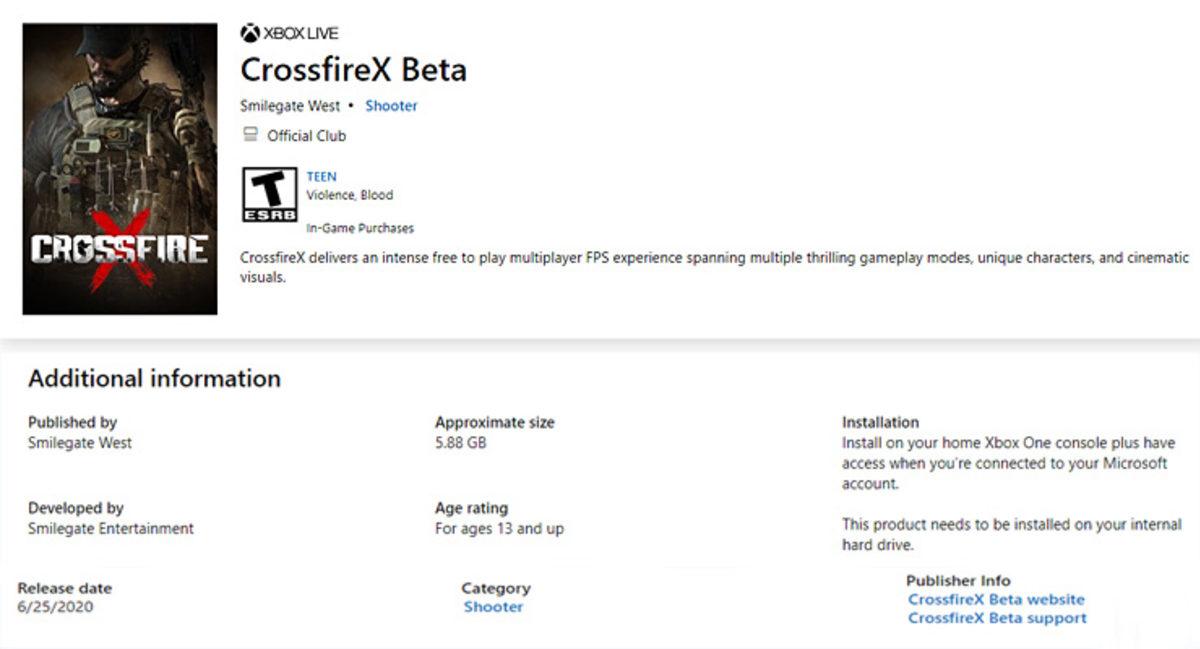Click the For ages 13 and up text
This screenshot has height=649, width=1200.
(499, 528)
